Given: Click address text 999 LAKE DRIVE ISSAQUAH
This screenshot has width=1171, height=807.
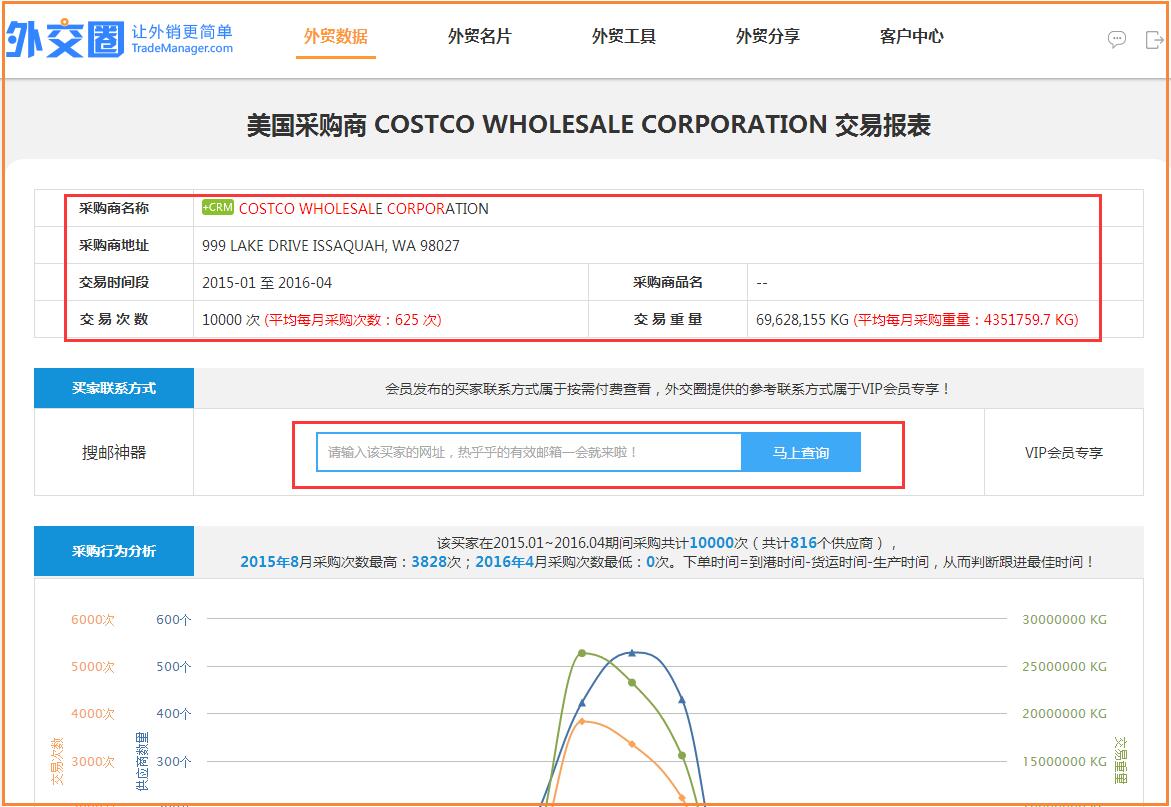Looking at the screenshot, I should [x=331, y=246].
